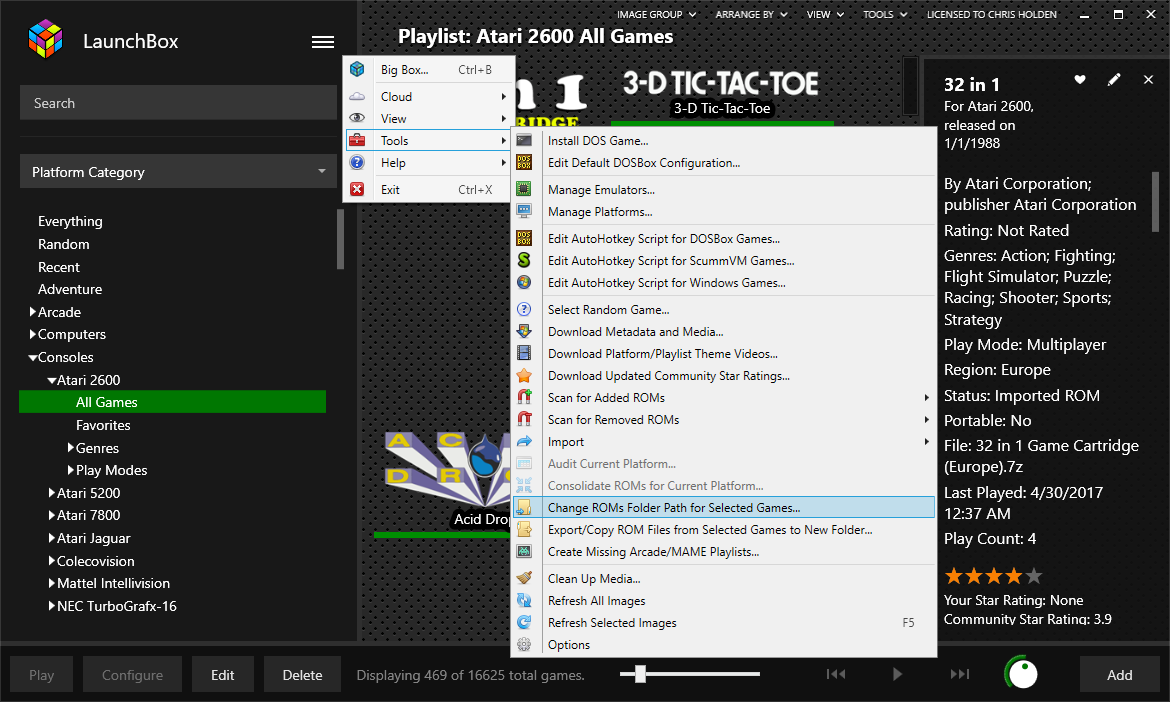Click the music play control
Screen dimensions: 1170x702
click(x=897, y=674)
